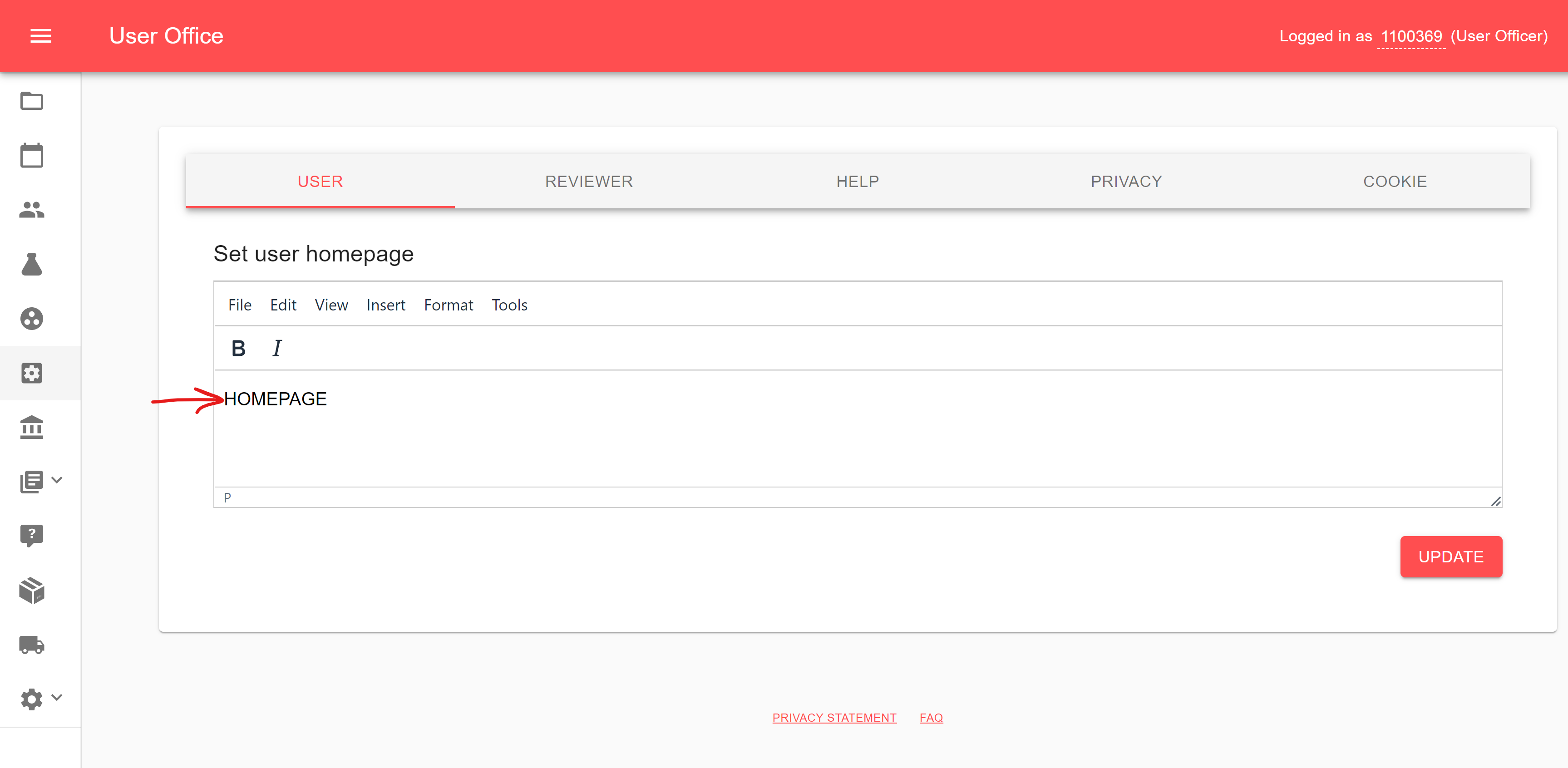Toggle bold formatting in editor
The image size is (1568, 768).
tap(238, 348)
